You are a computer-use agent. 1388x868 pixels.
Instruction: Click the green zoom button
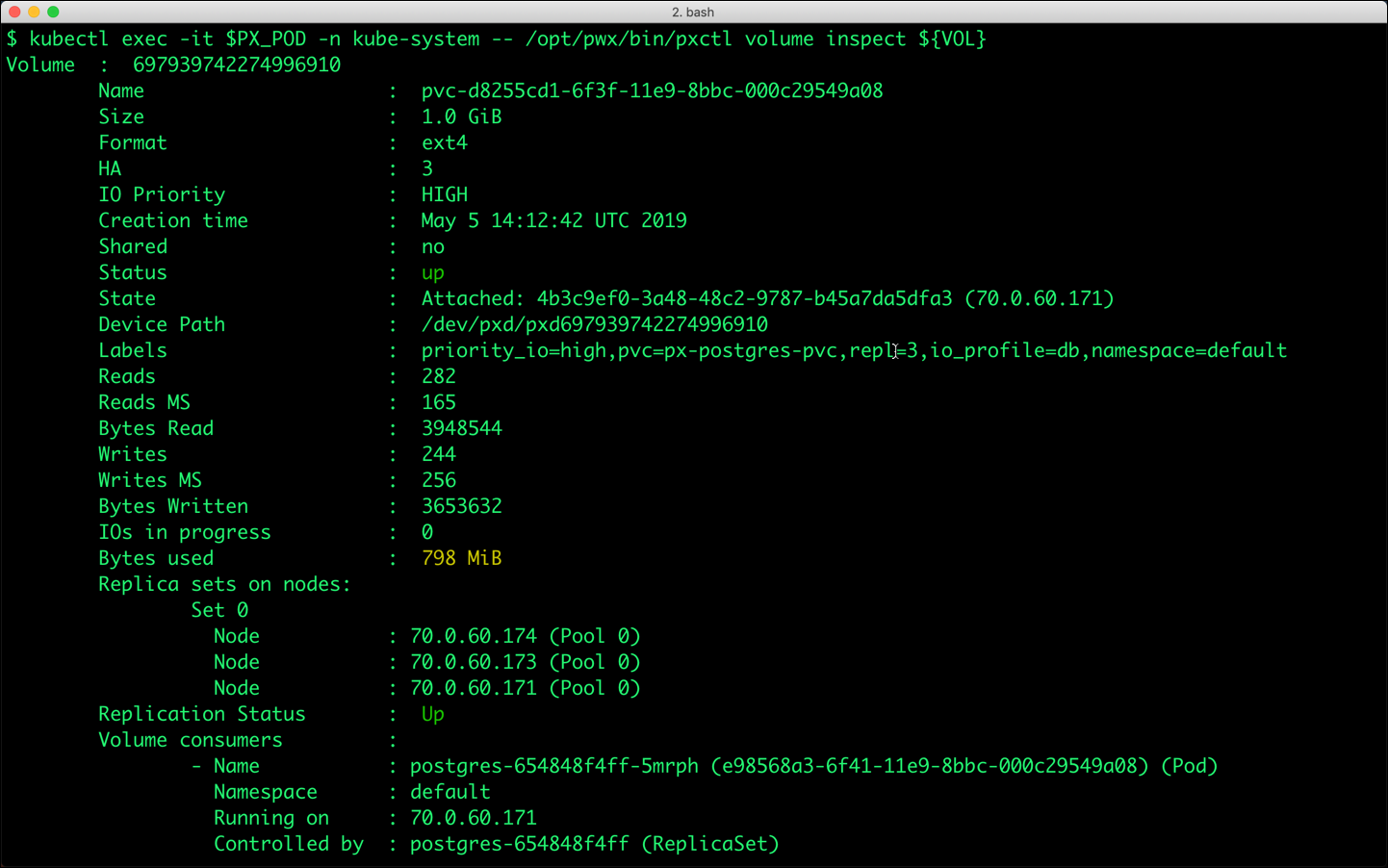(52, 12)
